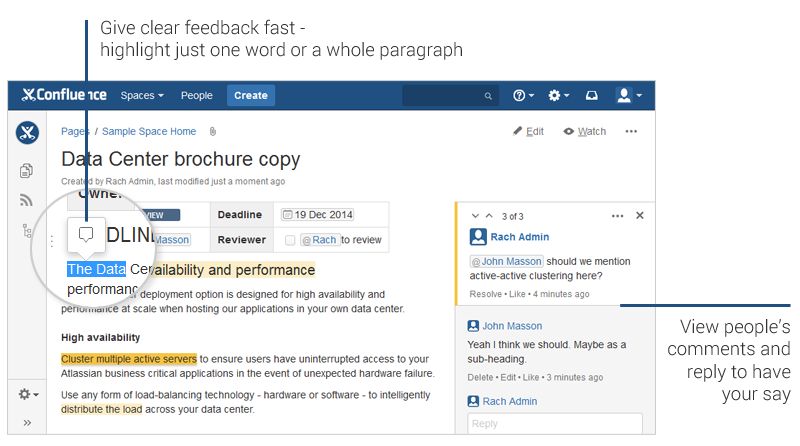This screenshot has height=446, width=800.
Task: Open the @Rach mention link
Action: (320, 240)
